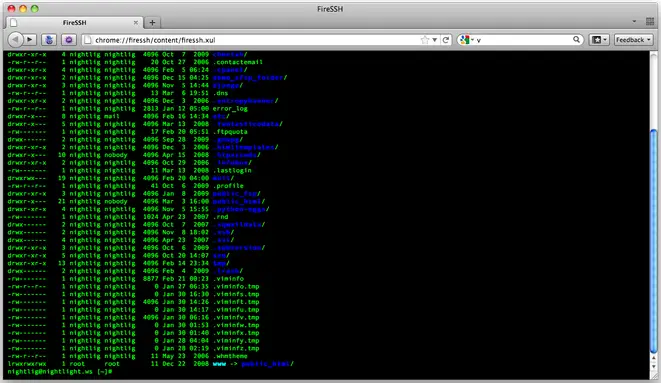
Task: Click the .ftpquota filename
Action: (230, 131)
